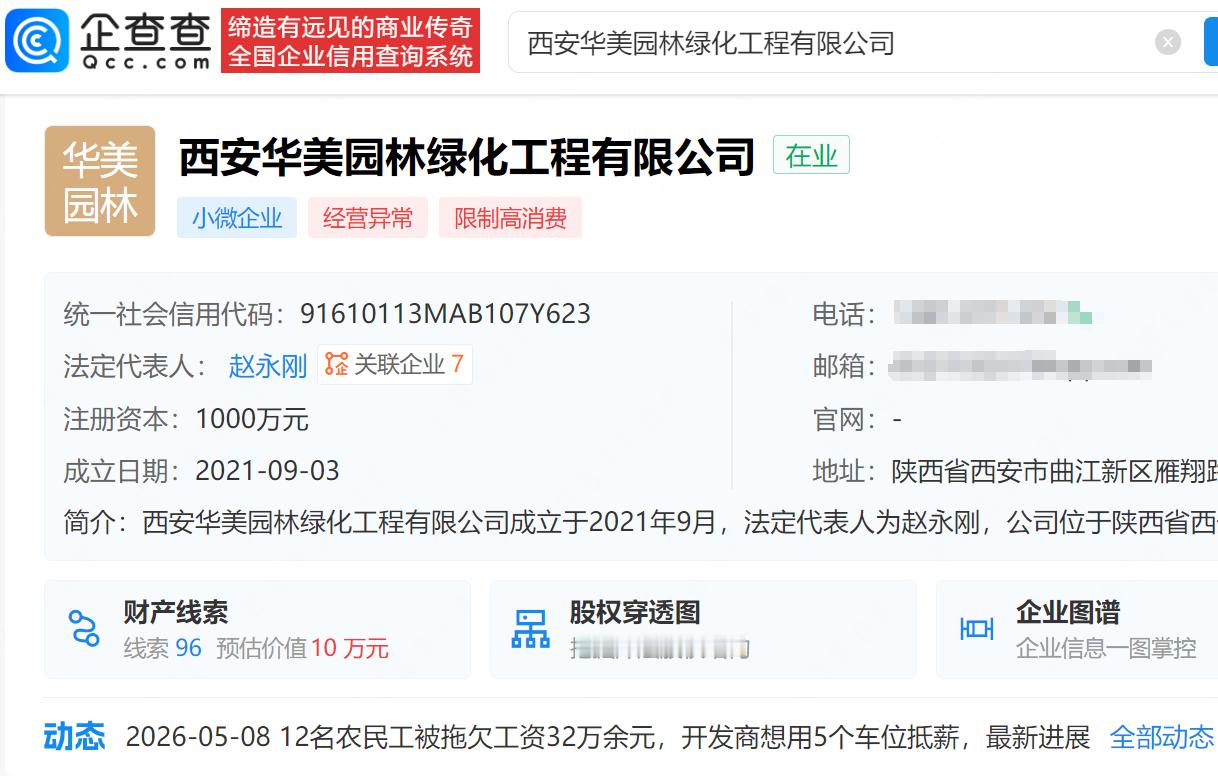Viewport: 1218px width, 776px height.
Task: Click the address starting 陕西省西安市曲江新区
Action: [1054, 471]
